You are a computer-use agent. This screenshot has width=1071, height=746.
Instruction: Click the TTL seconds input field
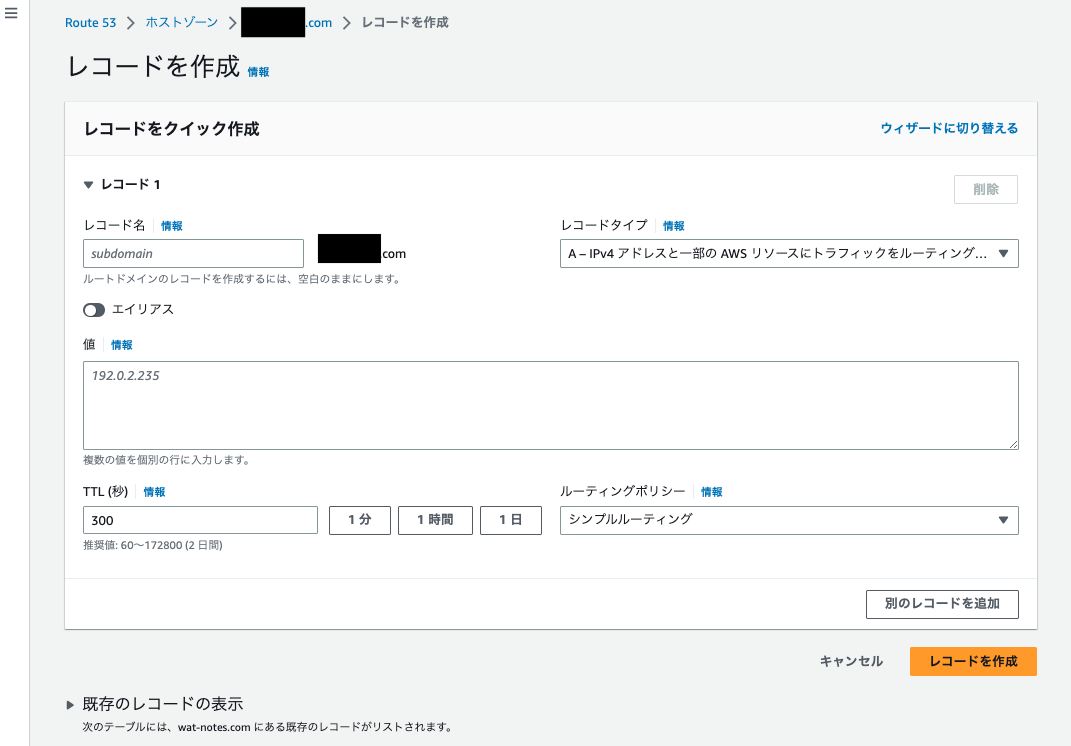click(x=200, y=520)
